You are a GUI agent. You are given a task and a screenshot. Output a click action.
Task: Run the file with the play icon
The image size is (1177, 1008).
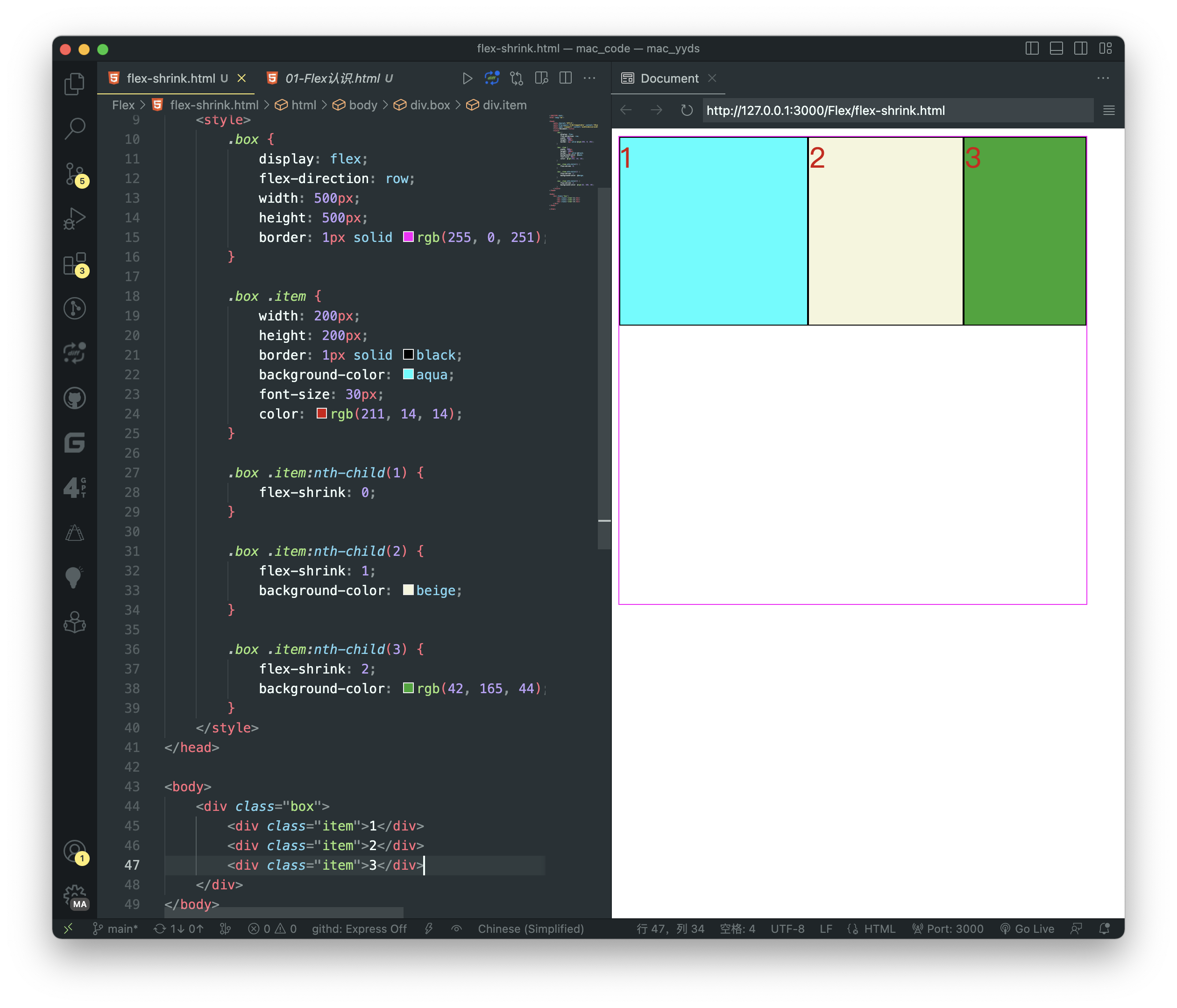pos(467,78)
